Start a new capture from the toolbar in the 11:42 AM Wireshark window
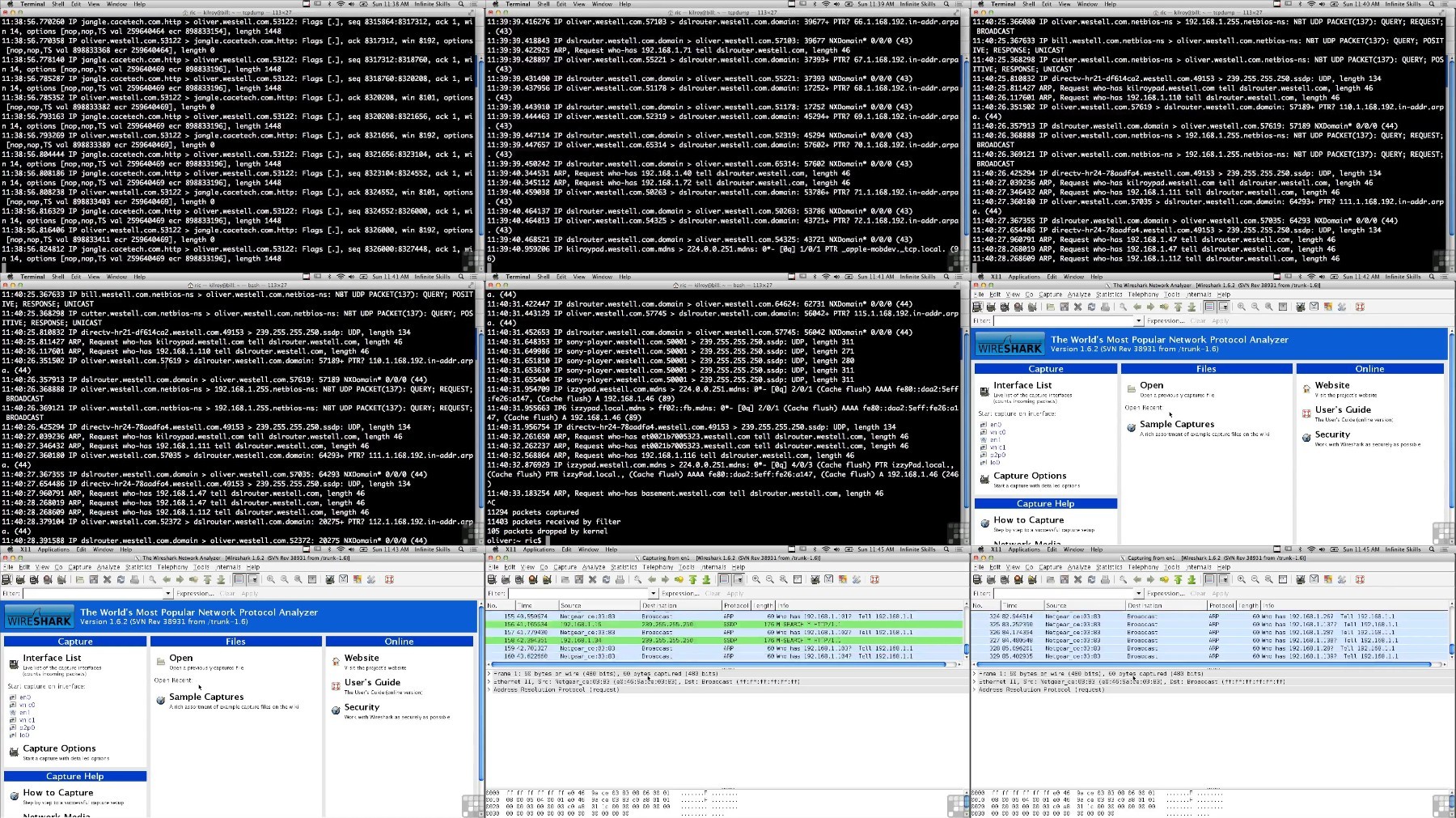Viewport: 1456px width, 818px height. (1005, 307)
